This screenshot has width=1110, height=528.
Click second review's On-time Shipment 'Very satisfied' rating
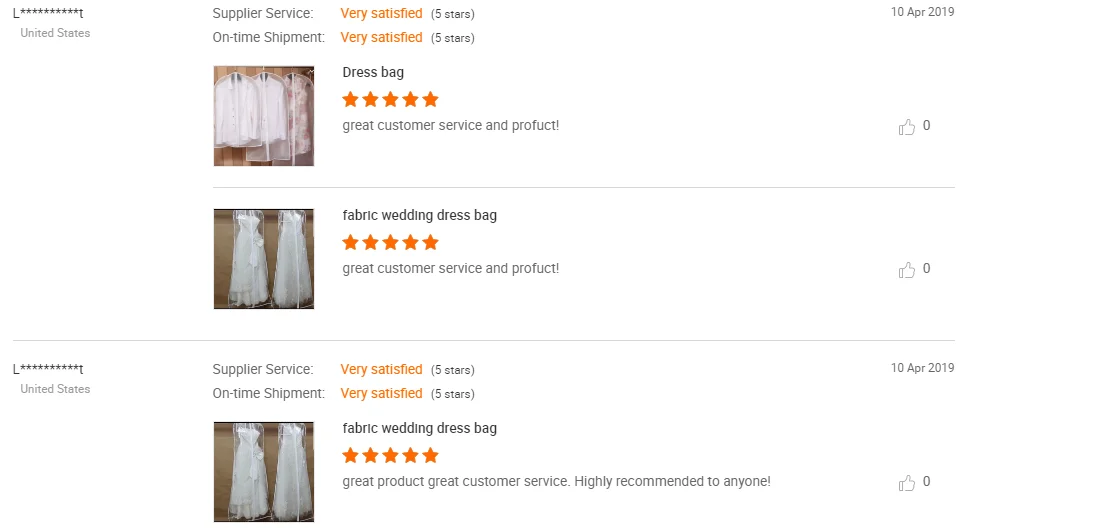(381, 394)
